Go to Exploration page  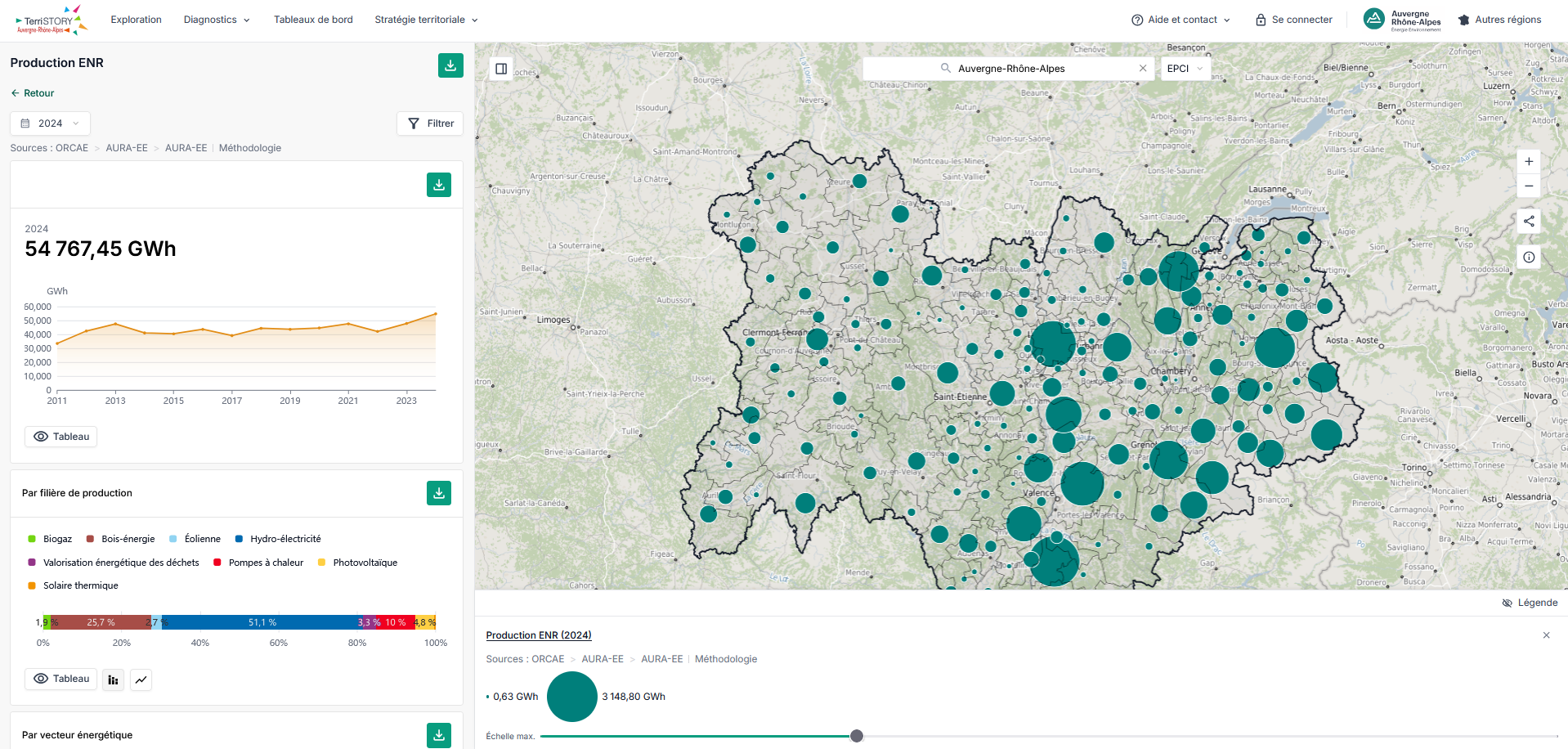pos(136,20)
